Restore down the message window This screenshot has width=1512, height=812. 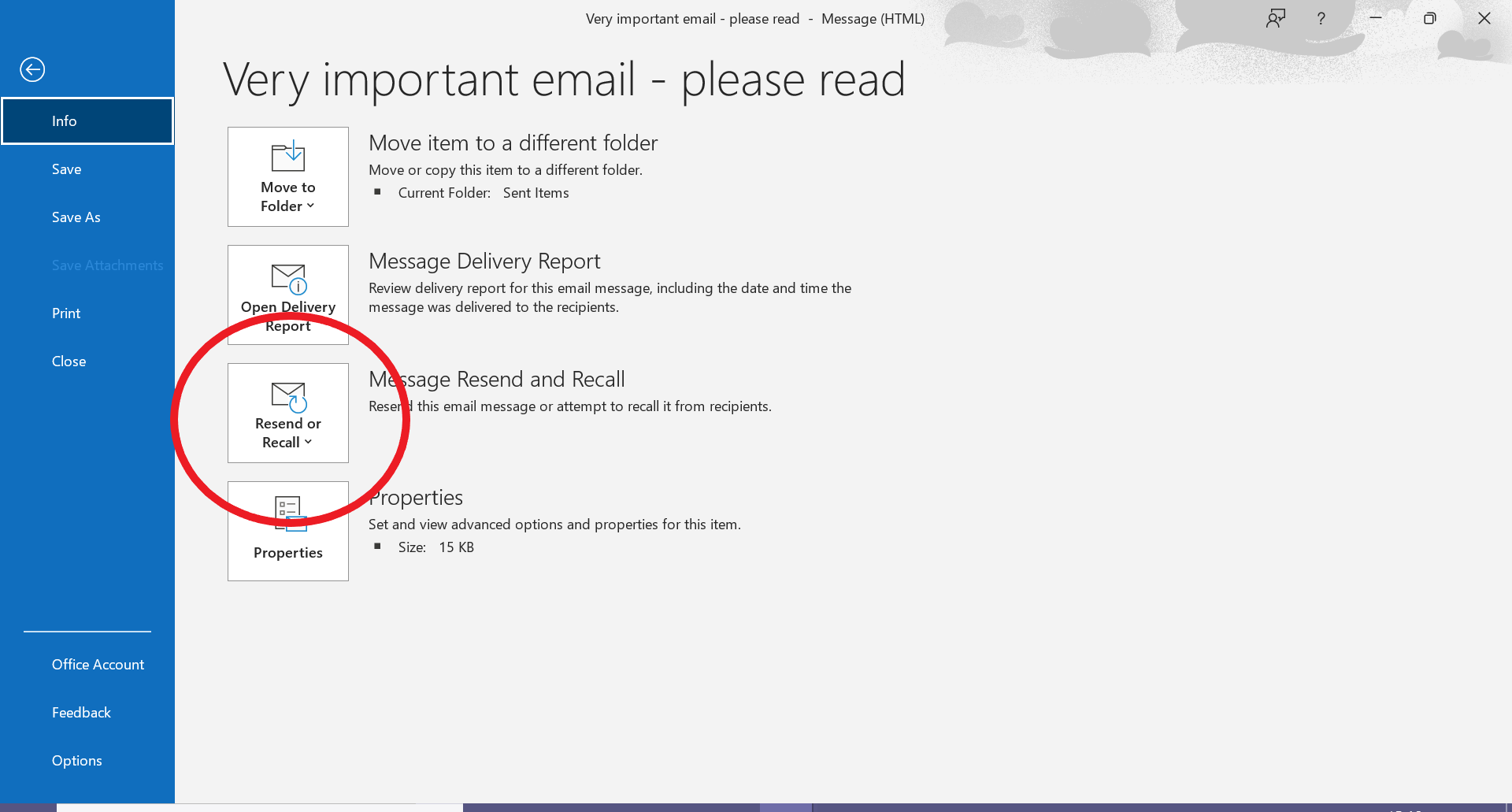click(x=1430, y=18)
